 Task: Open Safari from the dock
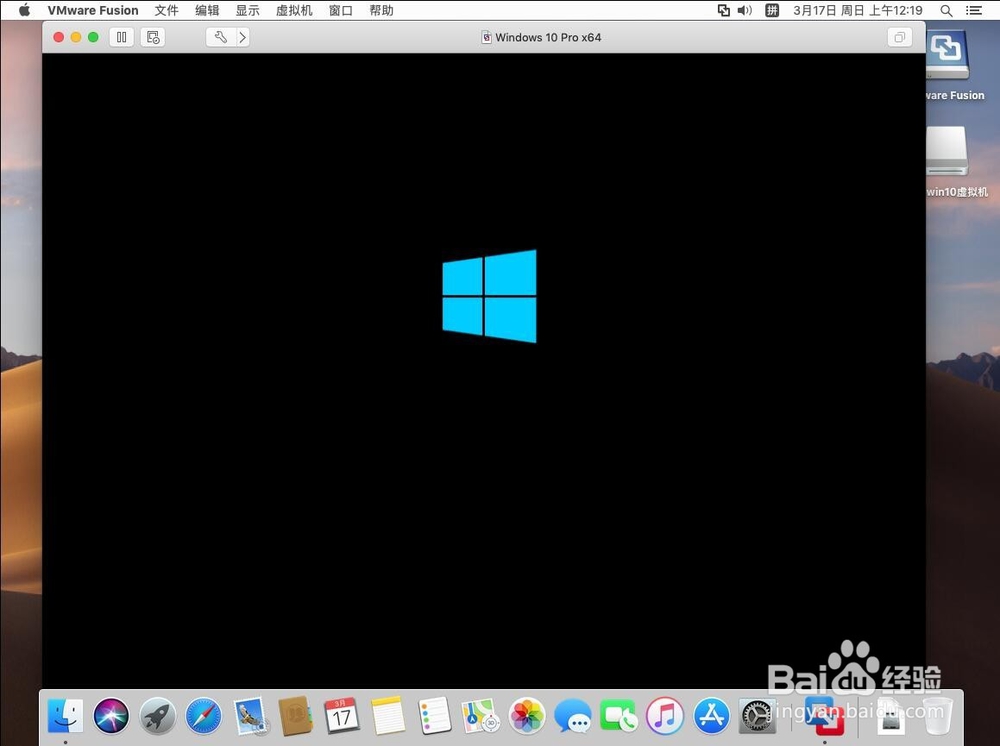tap(203, 715)
